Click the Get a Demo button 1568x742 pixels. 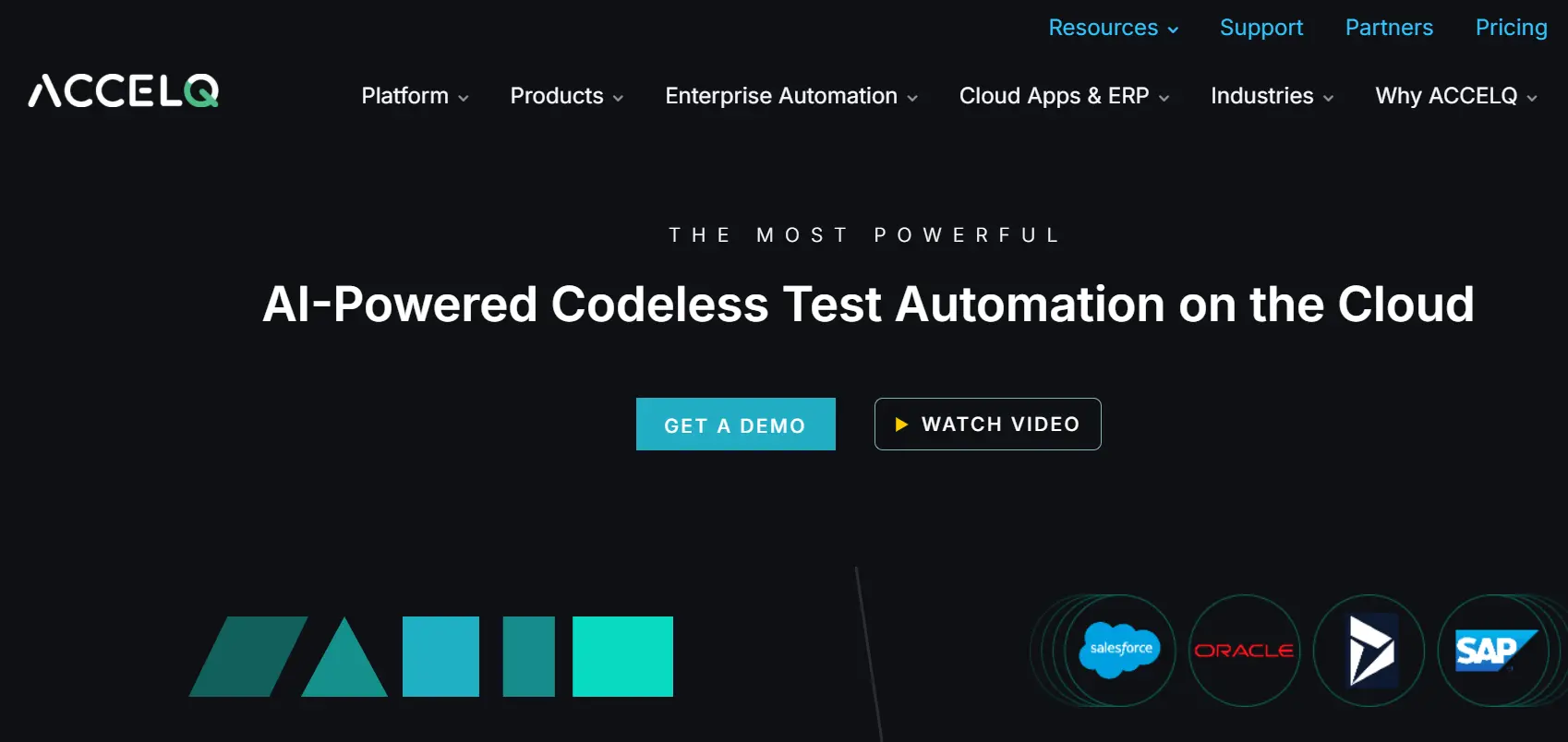coord(736,425)
